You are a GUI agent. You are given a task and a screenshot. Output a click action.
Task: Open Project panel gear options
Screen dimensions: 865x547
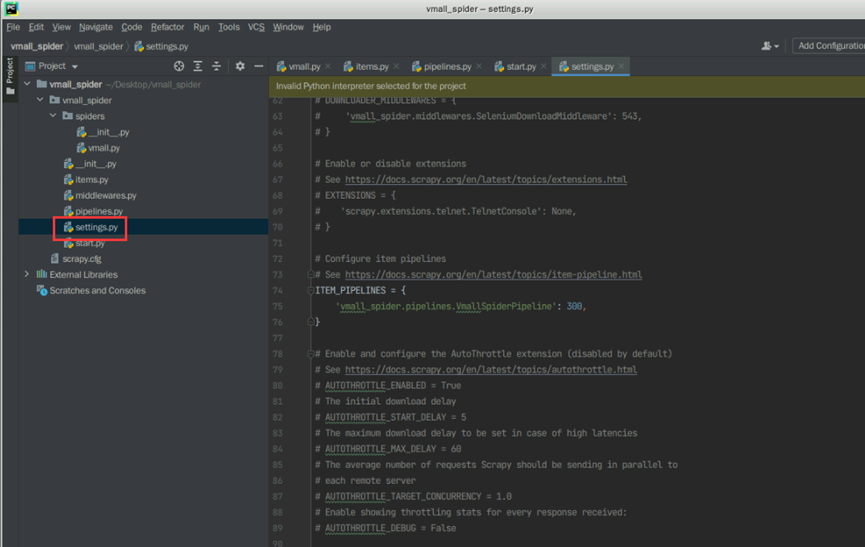[x=240, y=66]
